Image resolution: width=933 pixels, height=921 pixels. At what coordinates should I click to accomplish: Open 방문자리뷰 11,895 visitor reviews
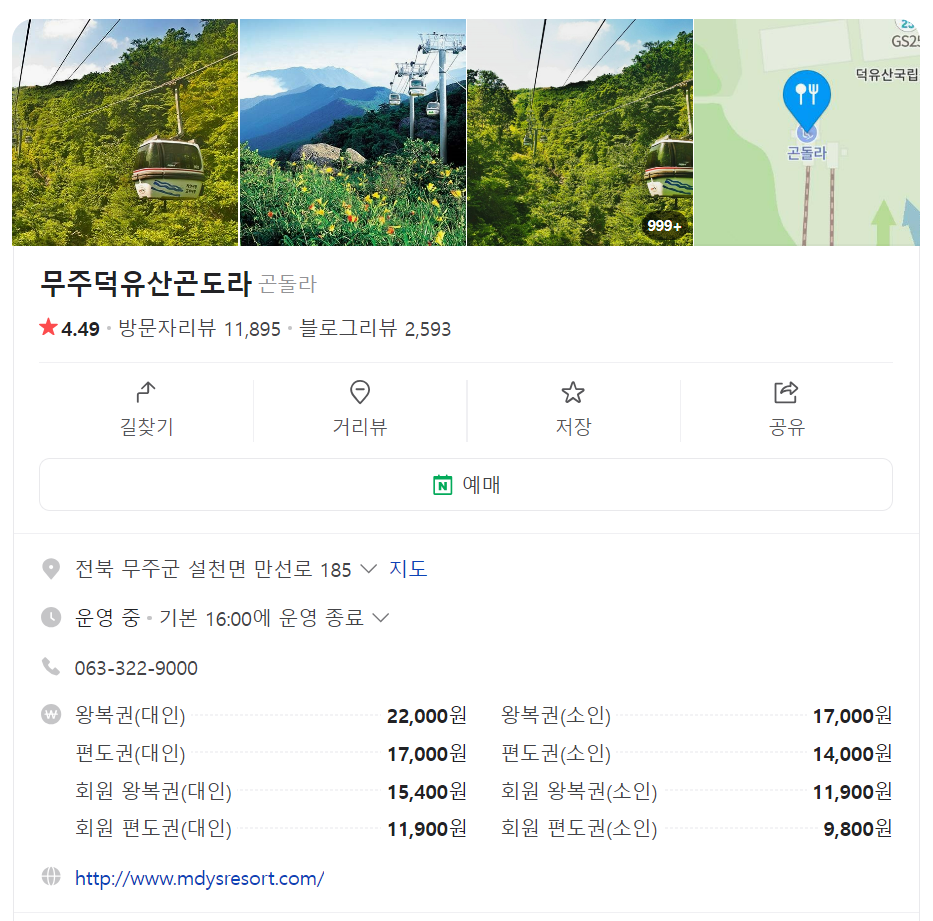[x=199, y=328]
